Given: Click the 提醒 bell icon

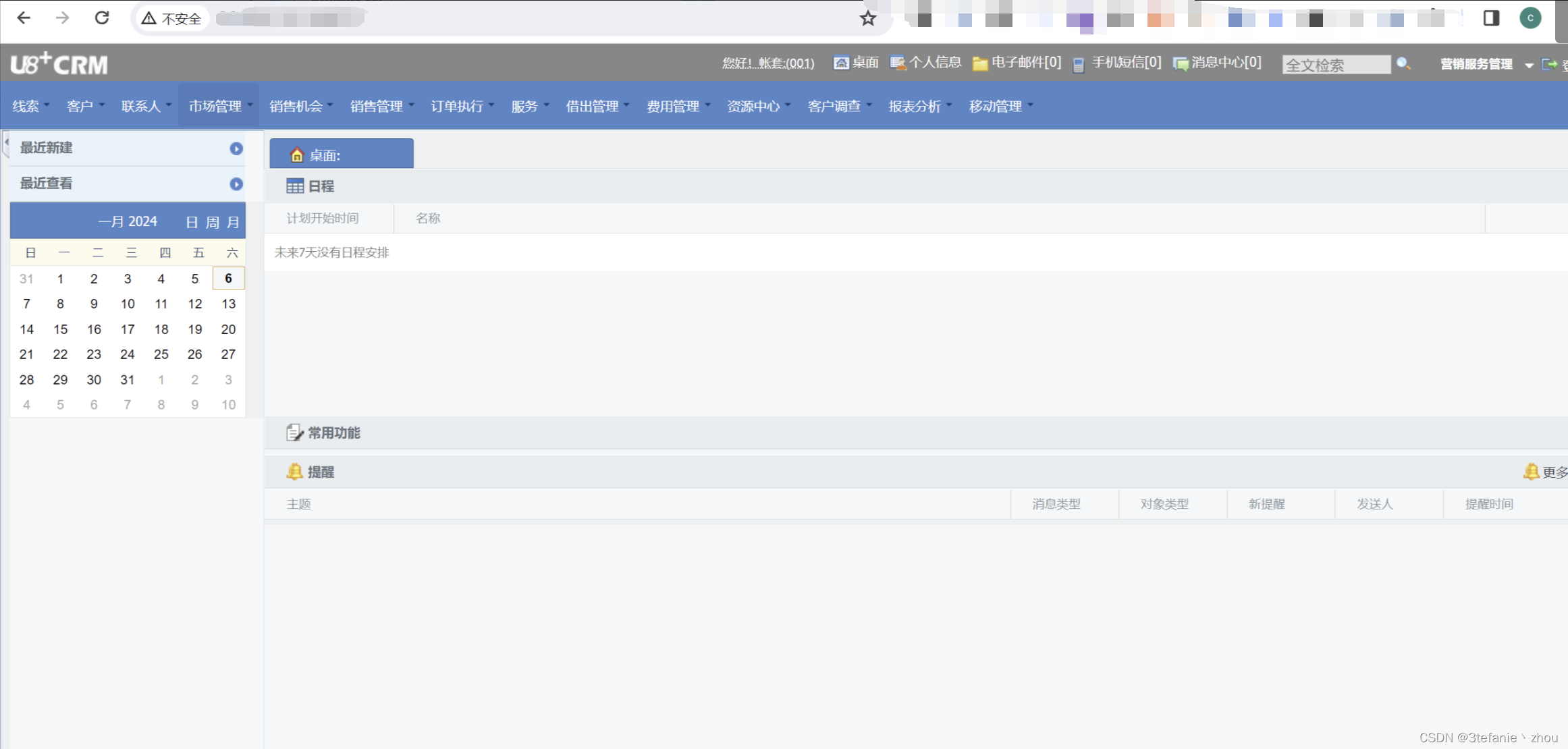Looking at the screenshot, I should (x=294, y=472).
